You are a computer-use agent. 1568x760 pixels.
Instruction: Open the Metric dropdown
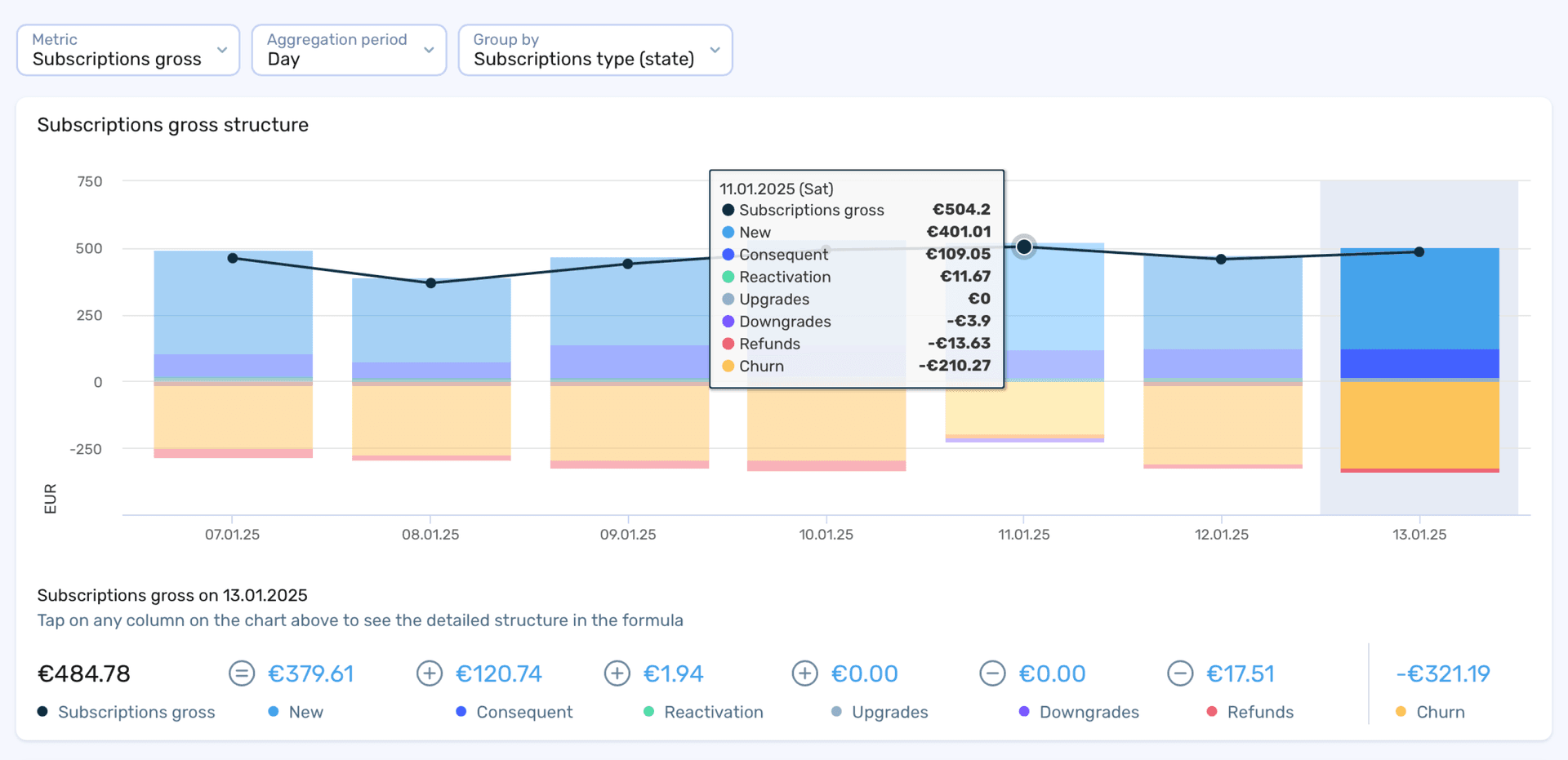(x=127, y=50)
